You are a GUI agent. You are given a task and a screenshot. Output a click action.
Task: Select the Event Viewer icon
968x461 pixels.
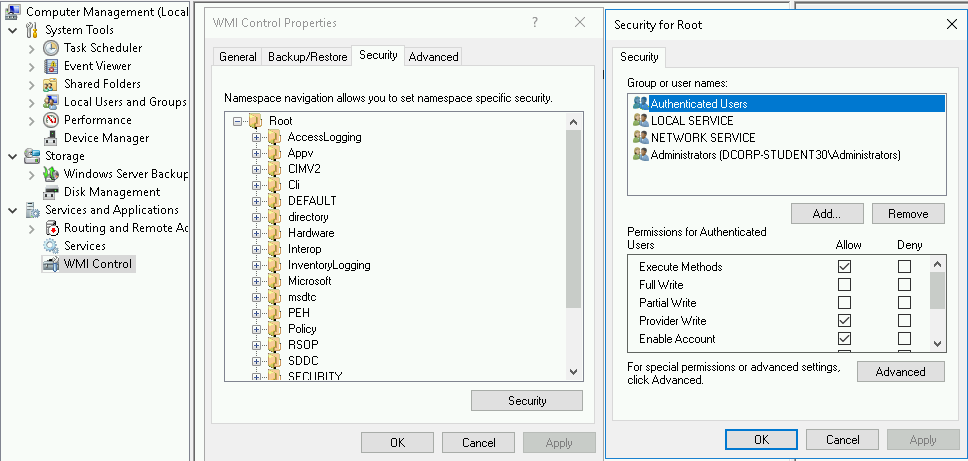(51, 66)
